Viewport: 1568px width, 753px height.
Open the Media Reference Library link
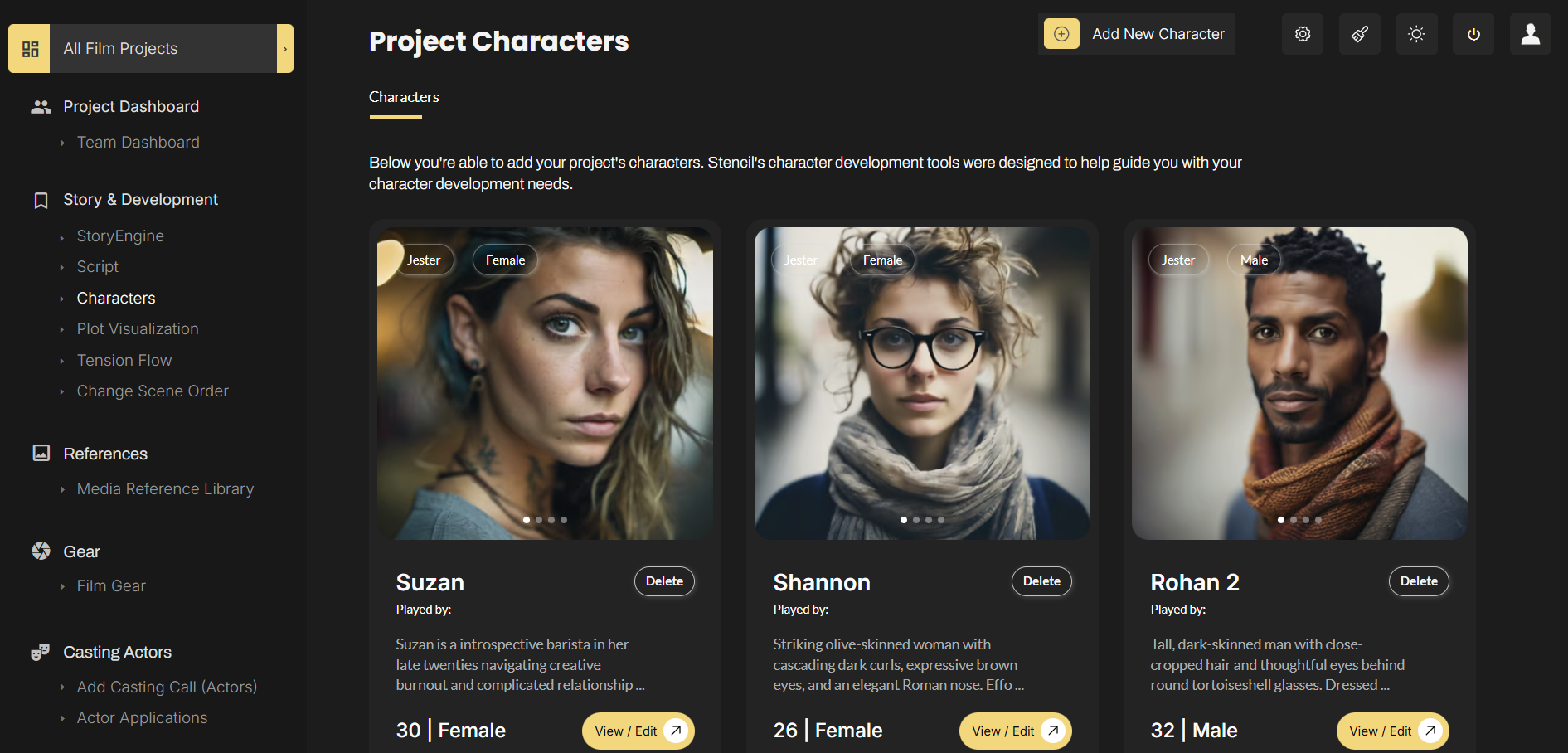[x=165, y=489]
